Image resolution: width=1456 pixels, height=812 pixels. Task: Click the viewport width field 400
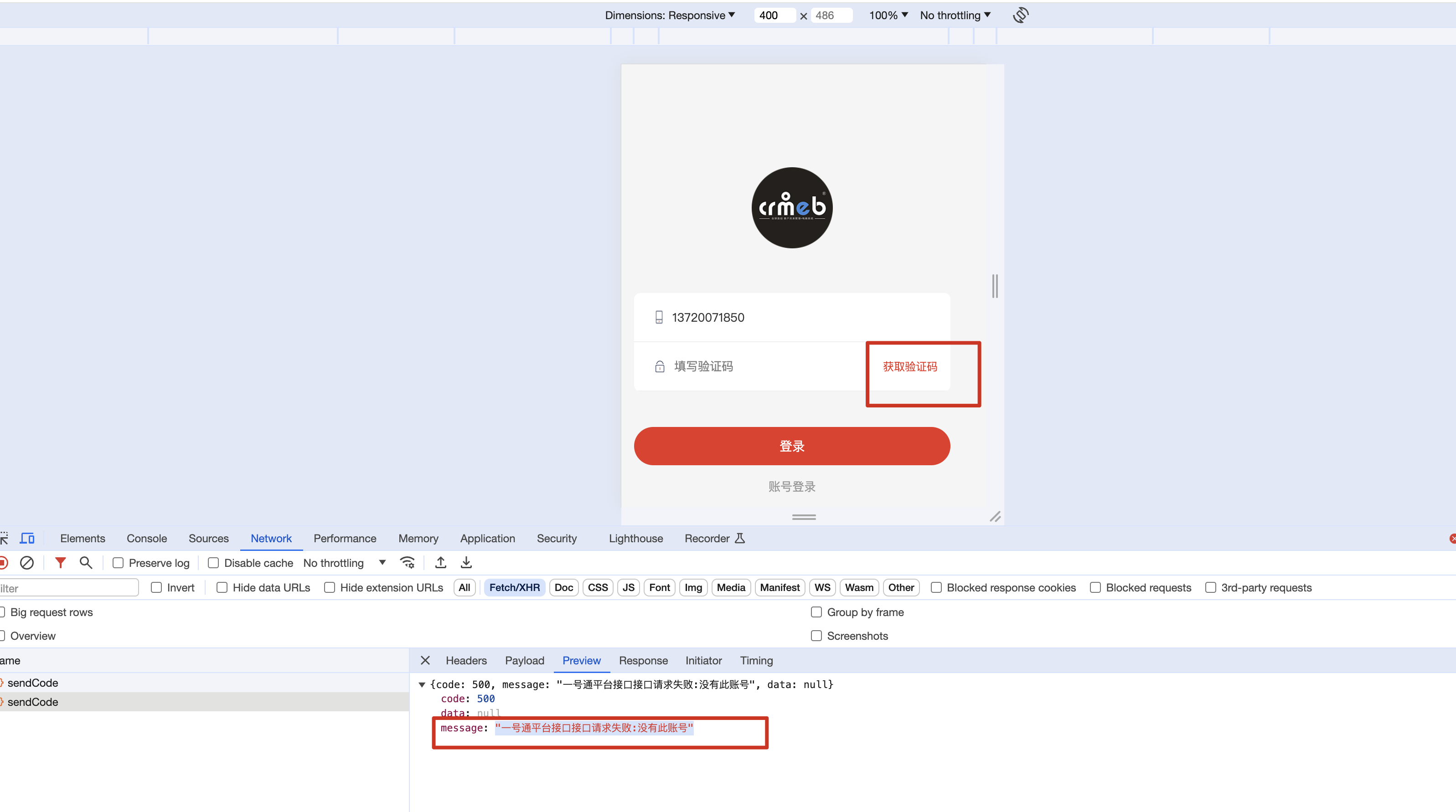click(774, 15)
